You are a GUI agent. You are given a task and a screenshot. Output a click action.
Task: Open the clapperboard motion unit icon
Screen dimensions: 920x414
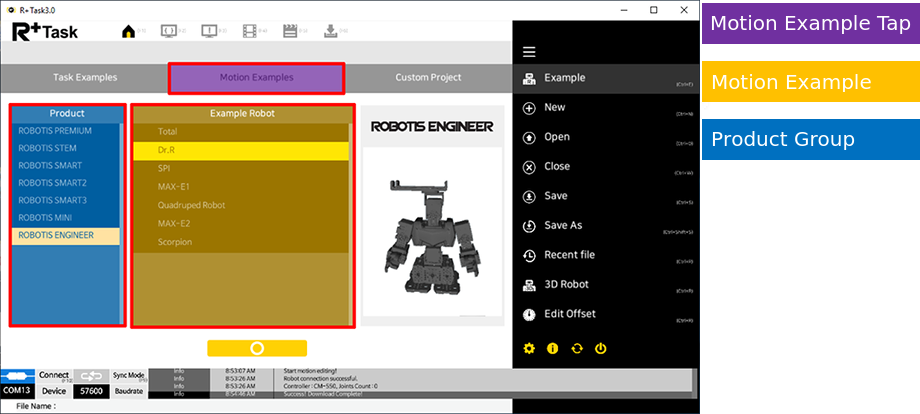tap(290, 31)
